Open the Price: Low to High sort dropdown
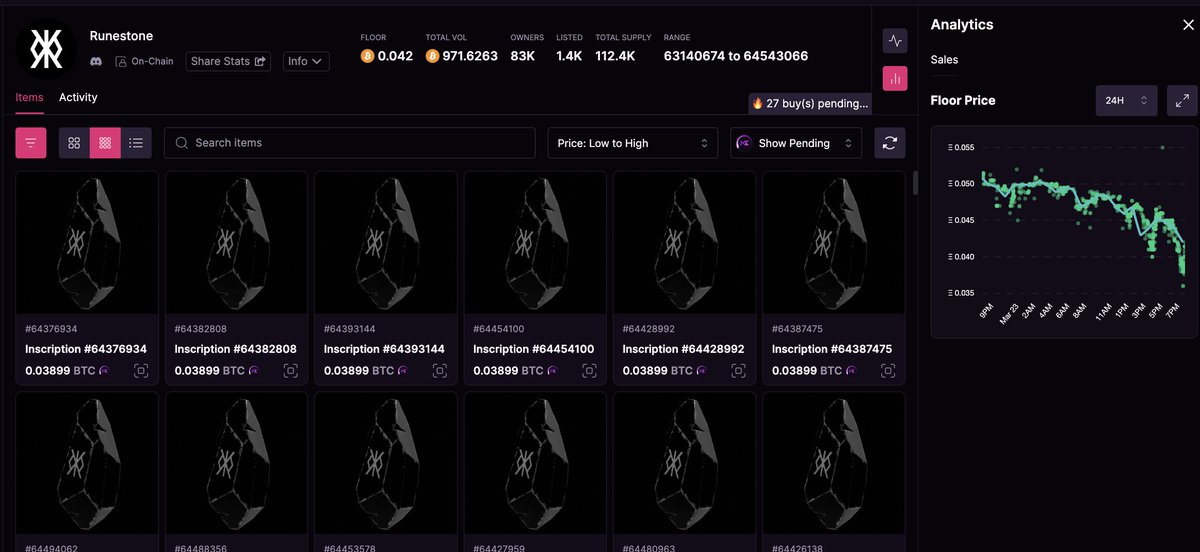 [633, 143]
